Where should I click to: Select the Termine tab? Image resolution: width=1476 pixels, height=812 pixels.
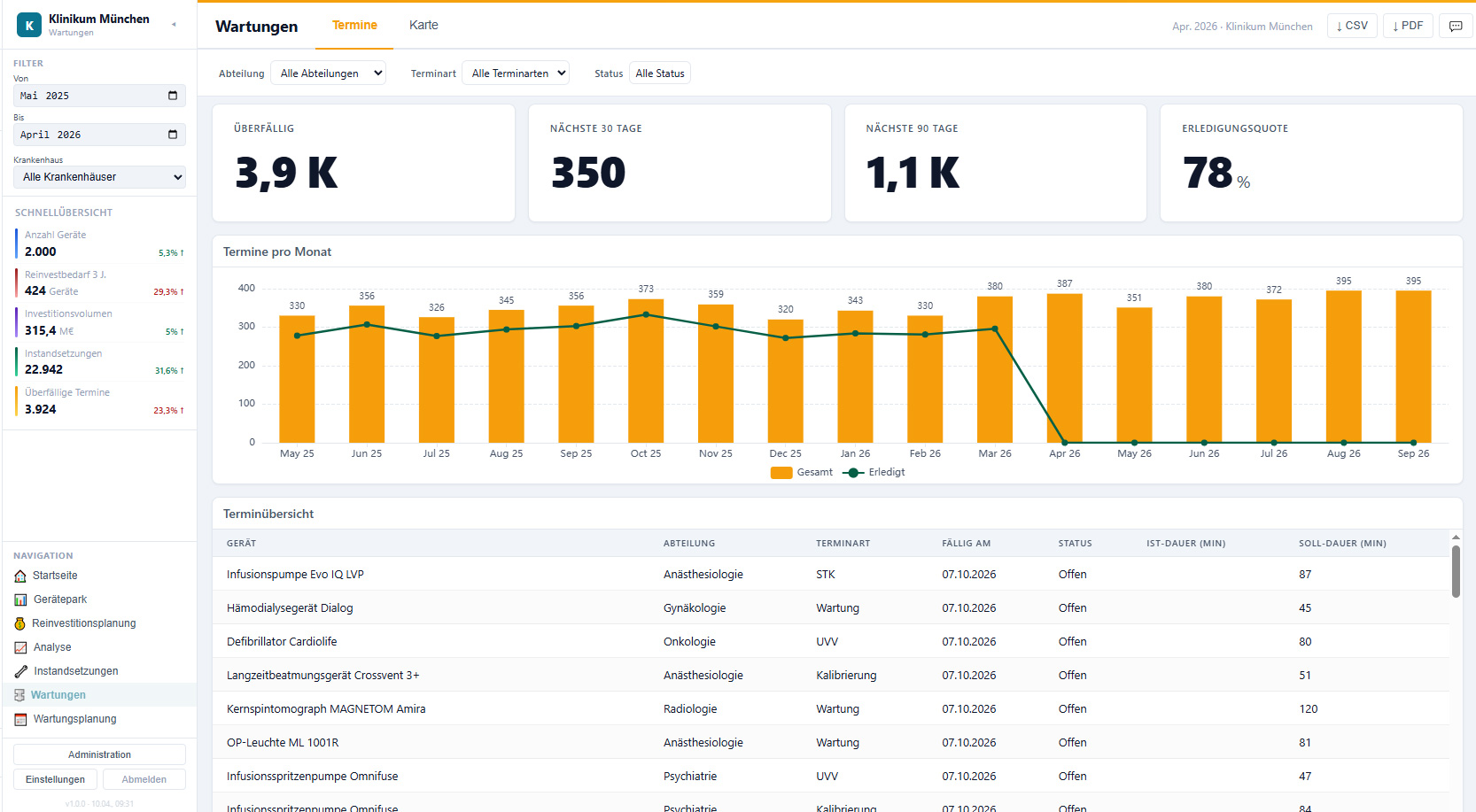tap(354, 25)
